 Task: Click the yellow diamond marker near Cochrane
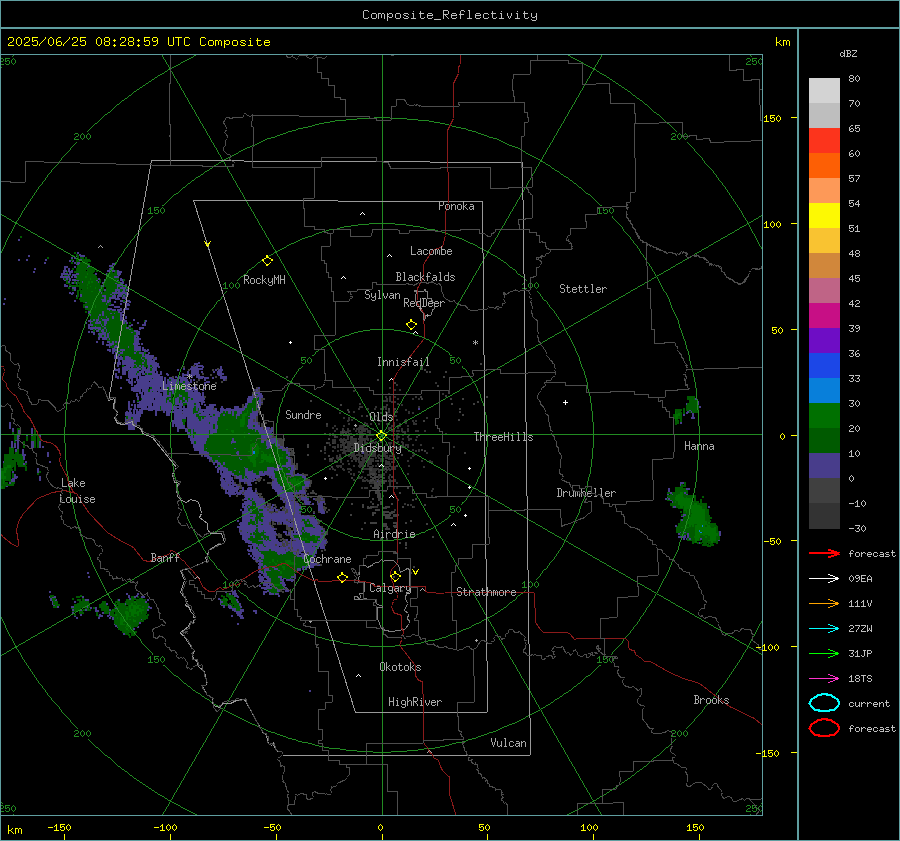click(x=343, y=577)
